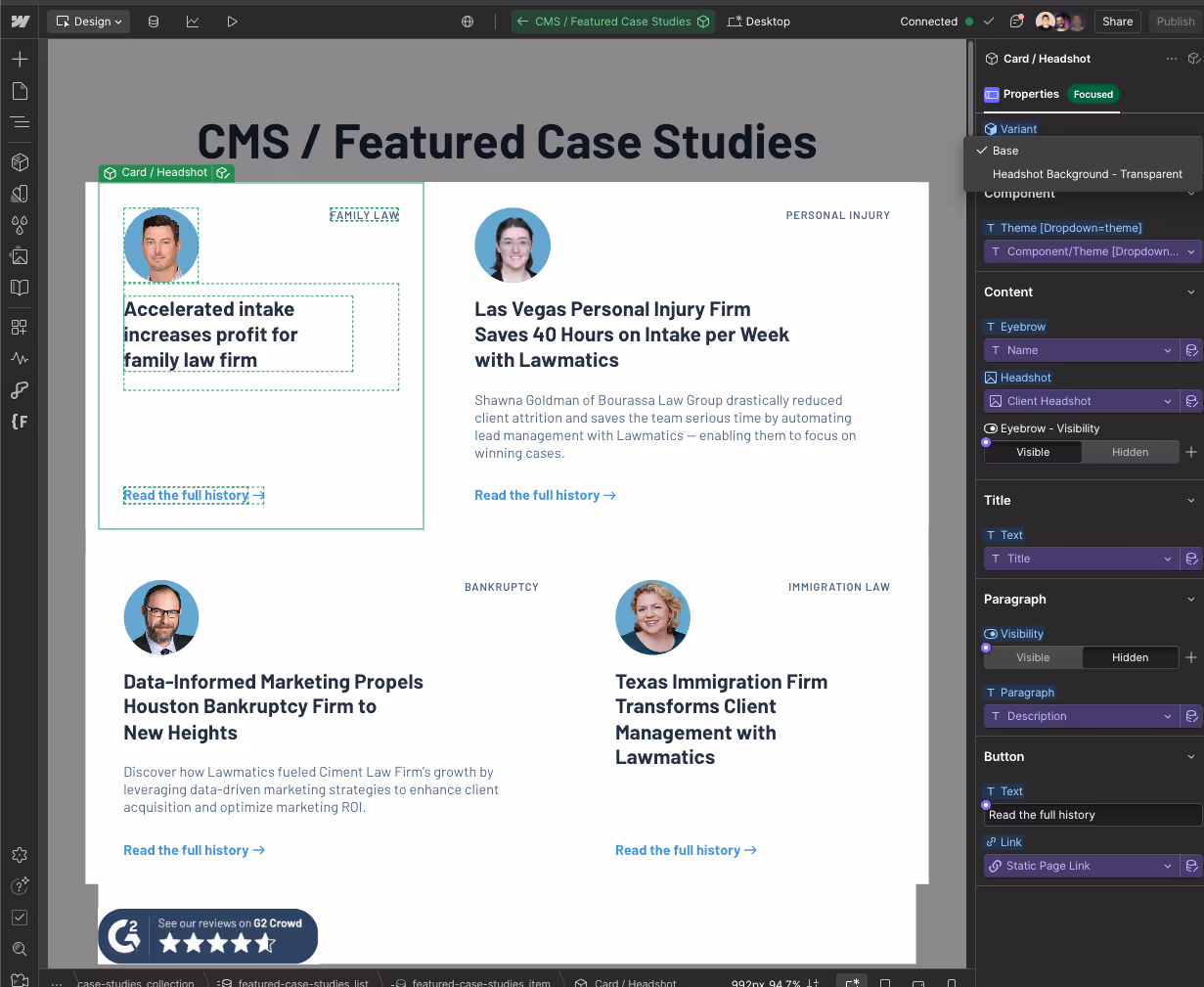Open the Client Headshot dropdown

coord(1082,401)
